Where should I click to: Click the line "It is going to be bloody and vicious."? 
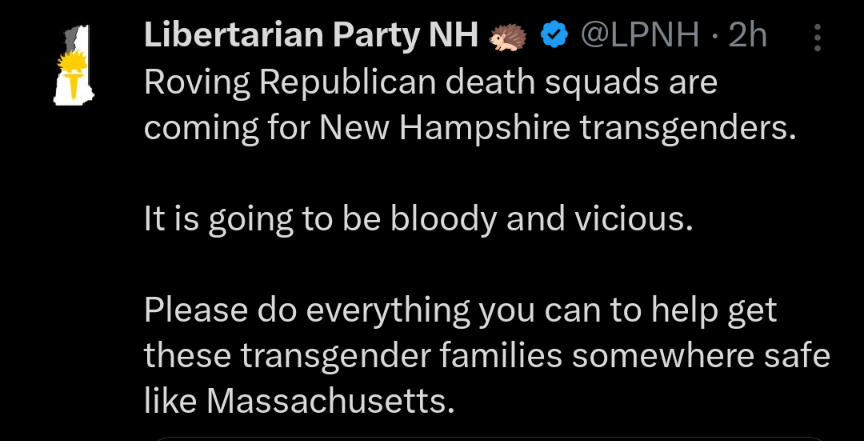(417, 218)
